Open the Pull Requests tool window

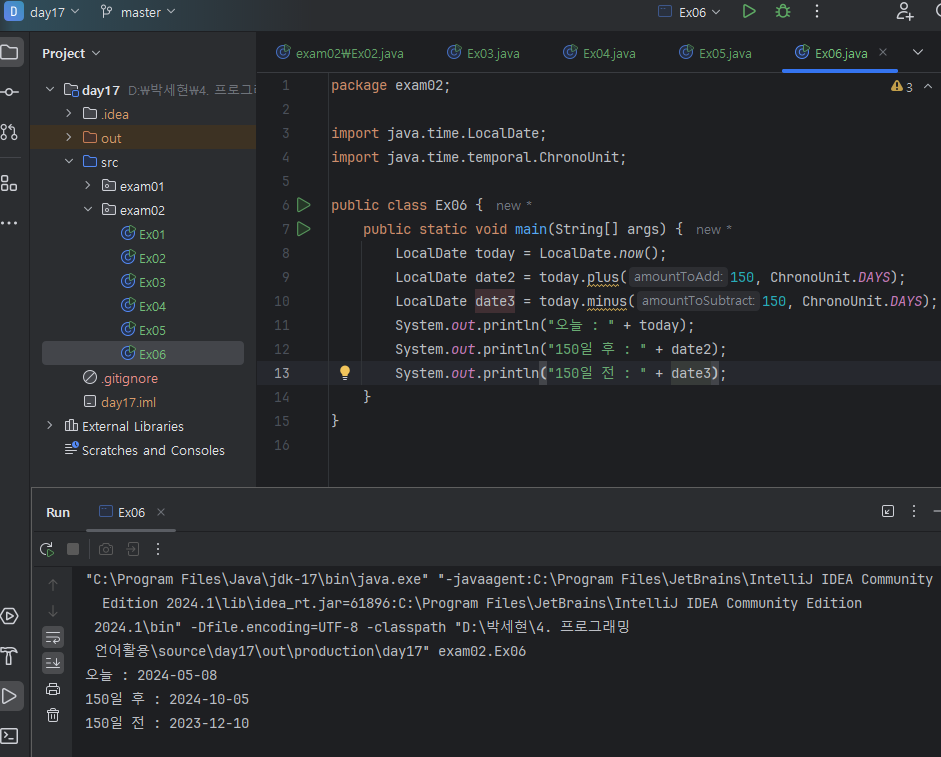tap(10, 132)
